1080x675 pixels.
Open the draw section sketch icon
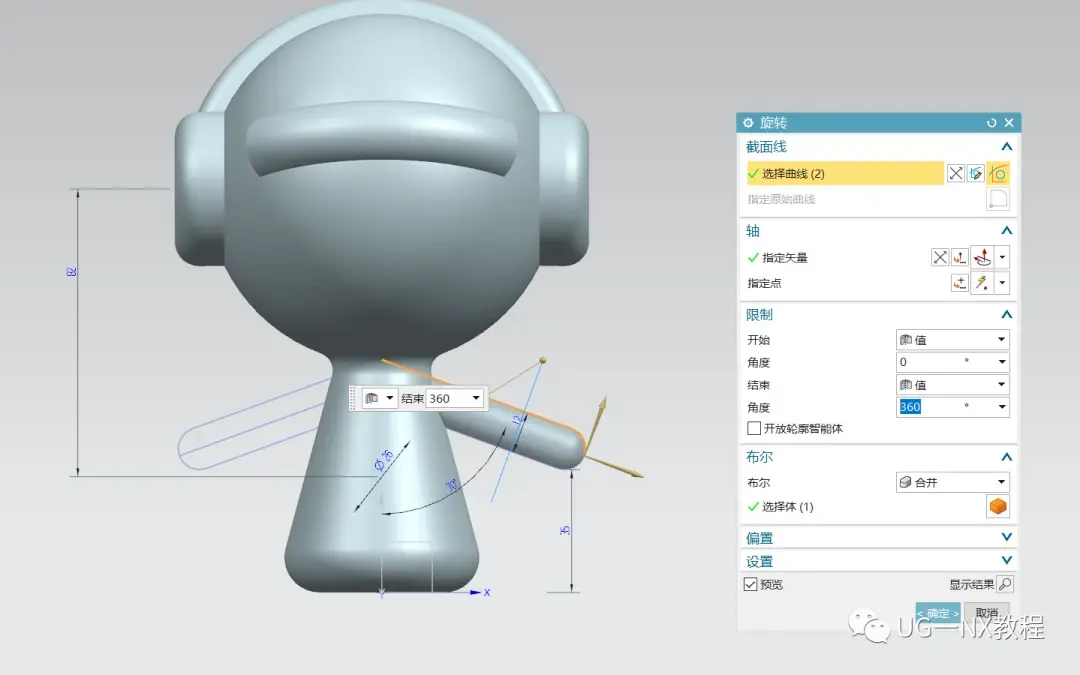tap(976, 174)
